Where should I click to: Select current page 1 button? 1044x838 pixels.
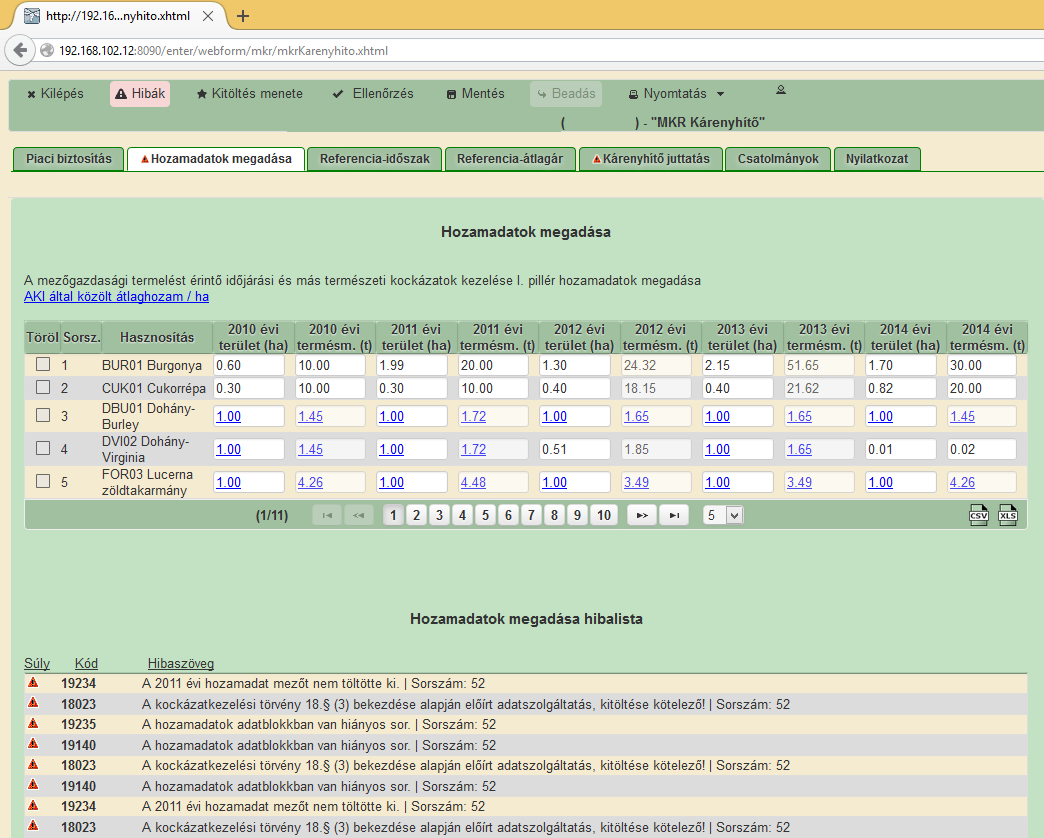[393, 515]
